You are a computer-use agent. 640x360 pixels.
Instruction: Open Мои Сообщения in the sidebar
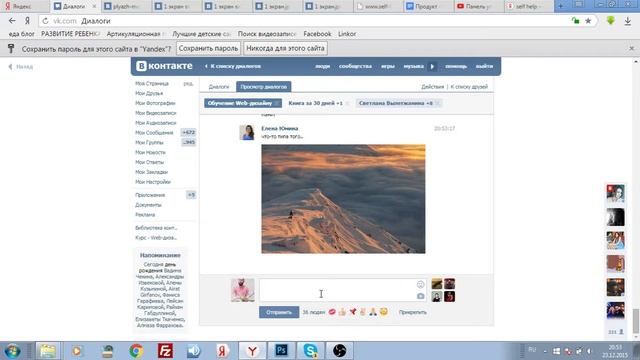(154, 133)
